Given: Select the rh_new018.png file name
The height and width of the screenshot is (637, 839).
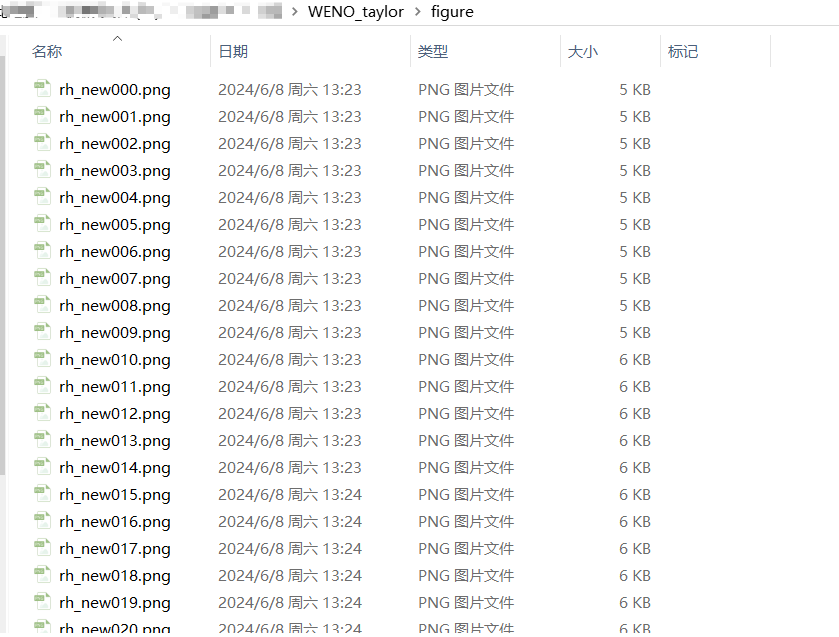Looking at the screenshot, I should point(115,575).
